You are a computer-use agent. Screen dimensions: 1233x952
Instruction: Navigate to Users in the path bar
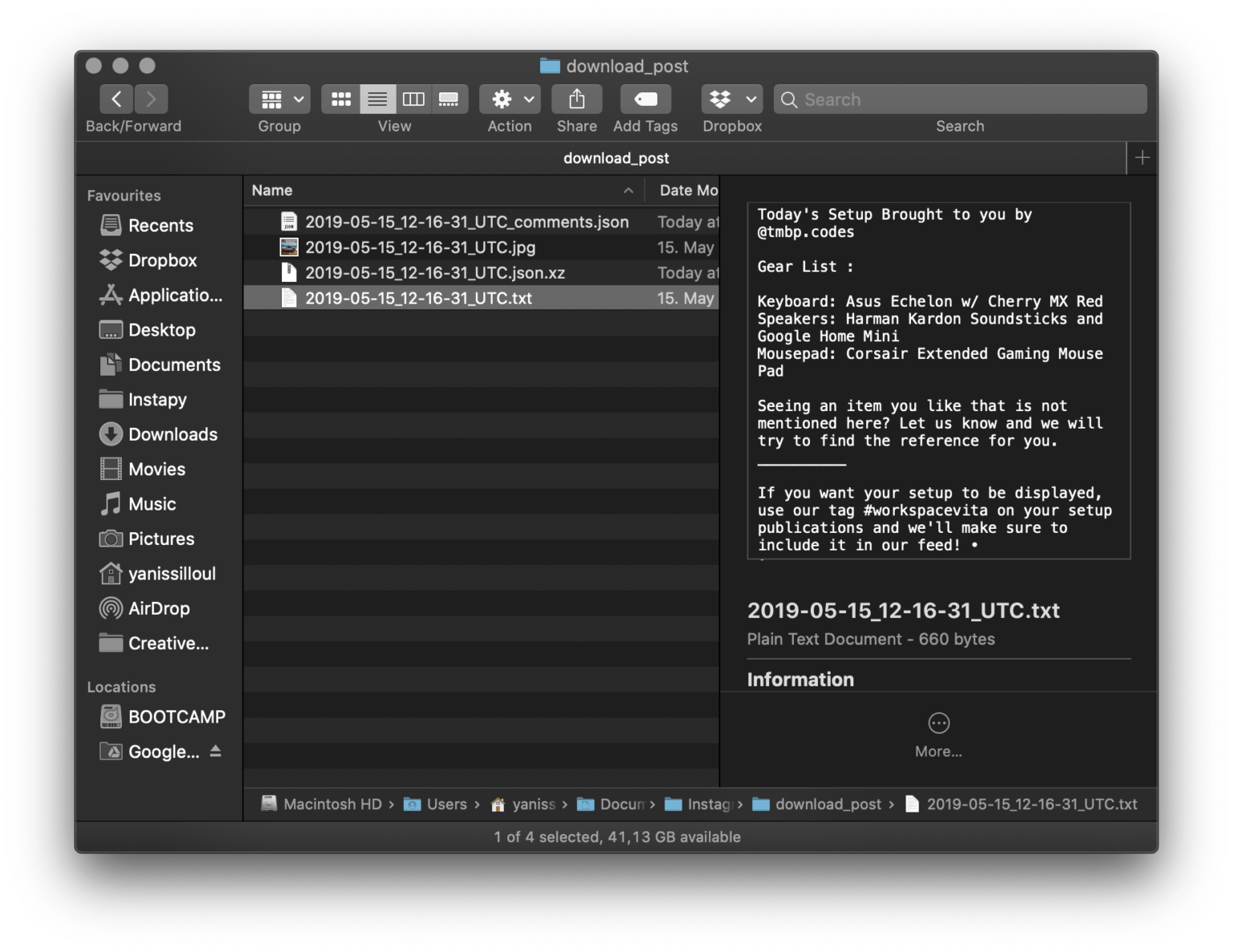tap(447, 804)
